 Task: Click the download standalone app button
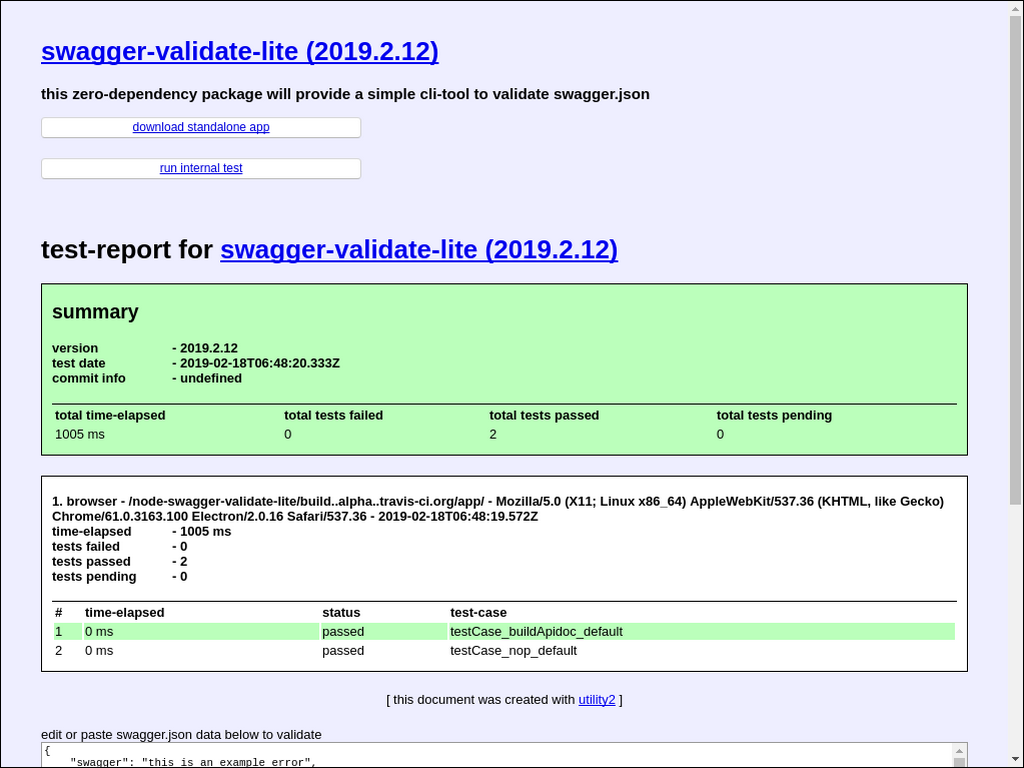(x=200, y=127)
